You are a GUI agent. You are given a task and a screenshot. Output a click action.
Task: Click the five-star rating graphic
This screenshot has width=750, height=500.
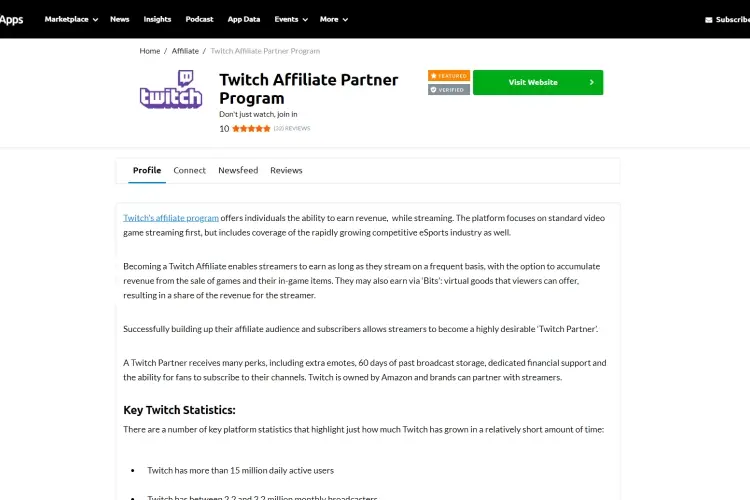(x=251, y=128)
